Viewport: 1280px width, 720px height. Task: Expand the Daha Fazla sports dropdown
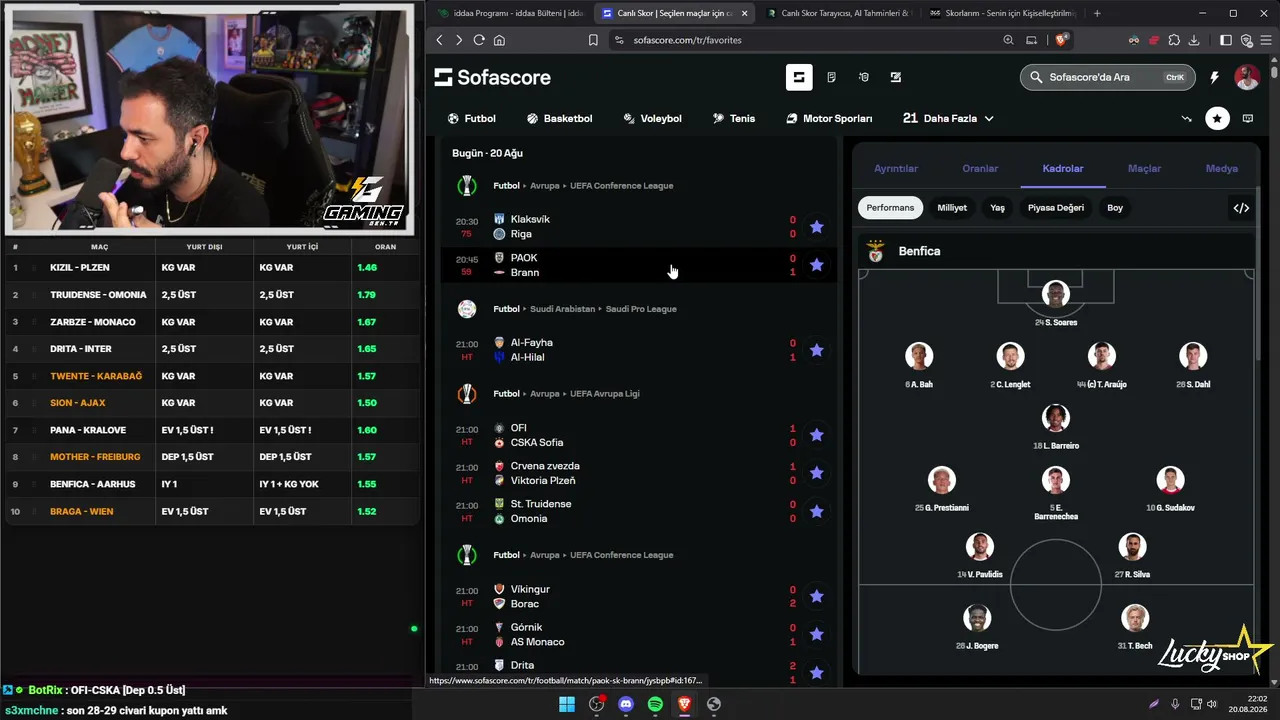(948, 118)
